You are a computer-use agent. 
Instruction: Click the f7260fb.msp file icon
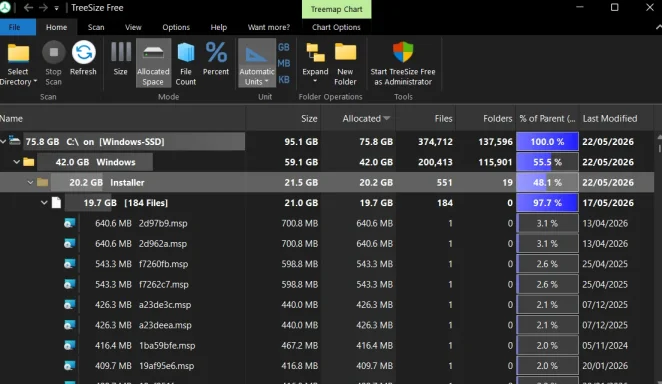coord(70,264)
